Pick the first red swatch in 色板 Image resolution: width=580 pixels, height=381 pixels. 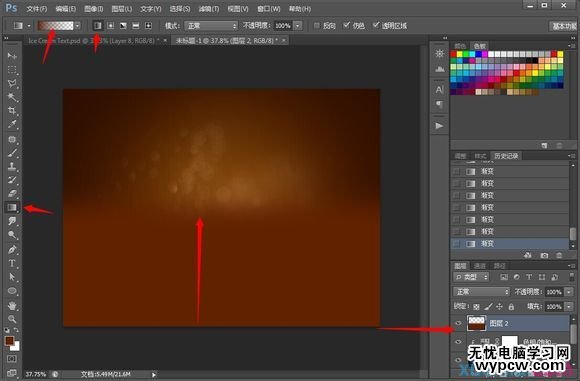click(453, 54)
